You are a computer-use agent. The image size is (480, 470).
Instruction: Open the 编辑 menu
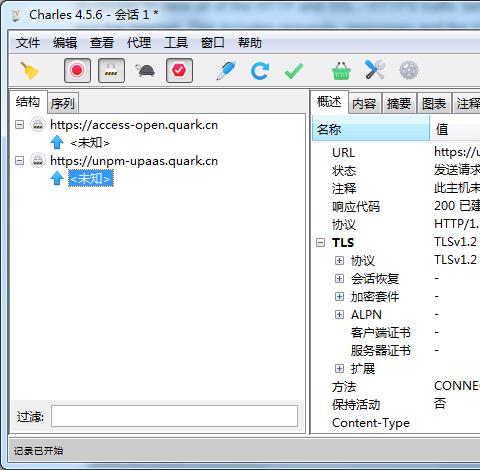point(65,43)
